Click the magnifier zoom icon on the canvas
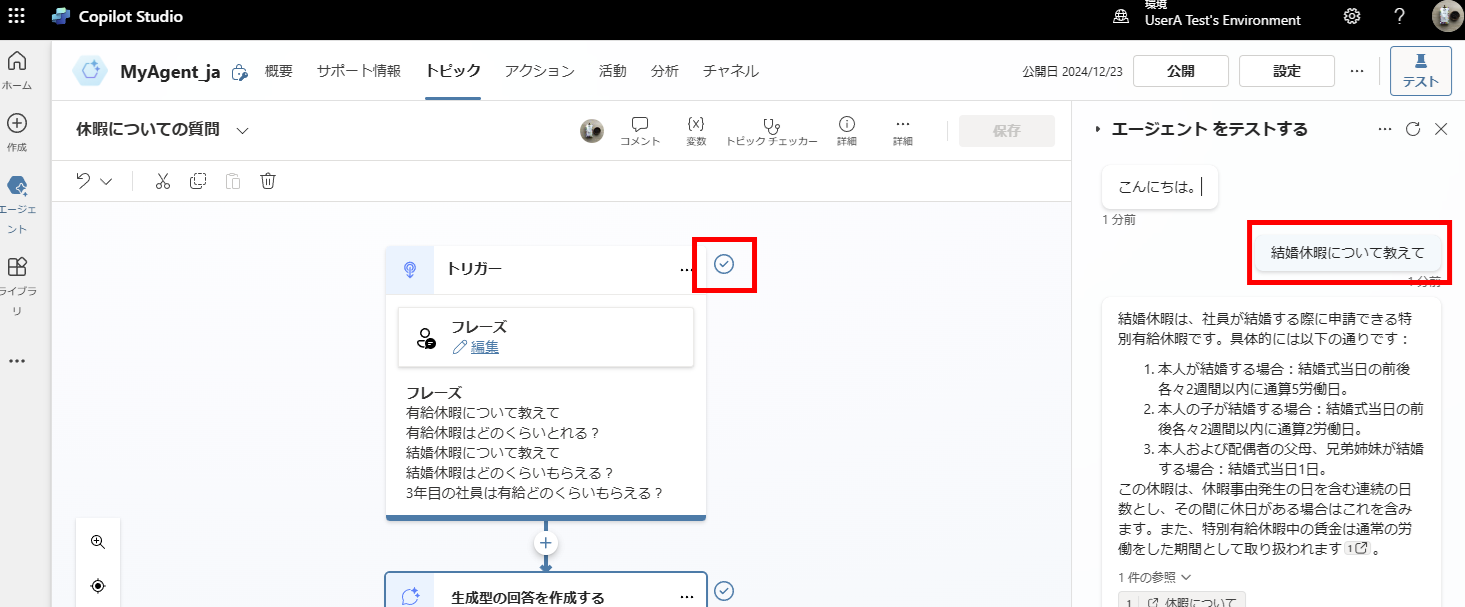The image size is (1465, 607). (97, 541)
